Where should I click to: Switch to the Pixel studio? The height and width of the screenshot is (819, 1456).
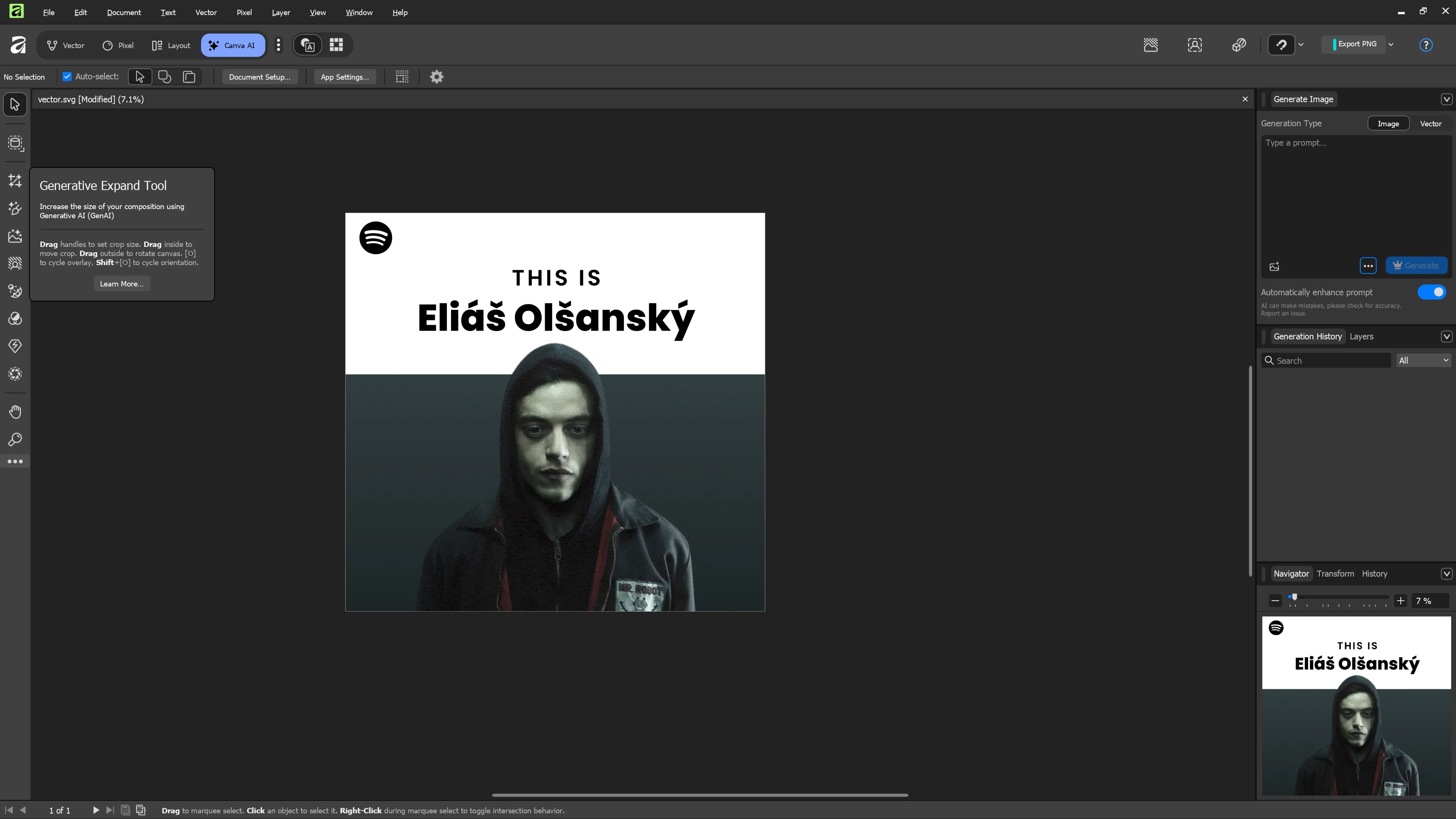click(119, 45)
